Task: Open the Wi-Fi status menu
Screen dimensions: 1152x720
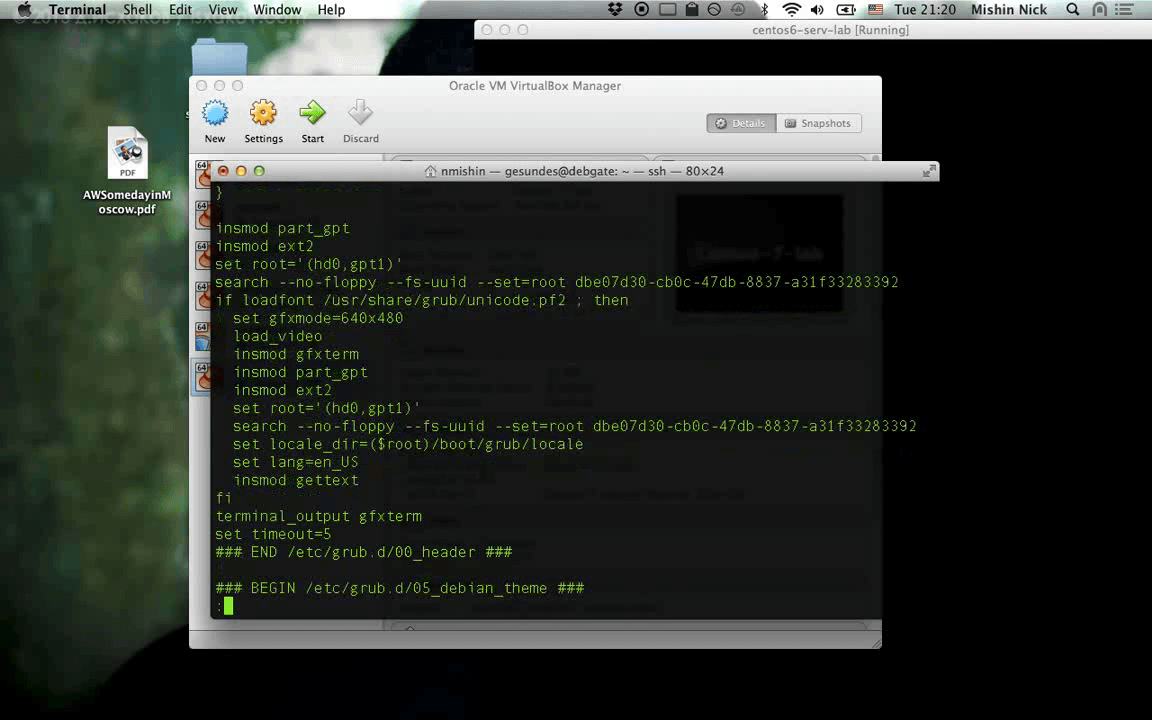Action: 791,10
